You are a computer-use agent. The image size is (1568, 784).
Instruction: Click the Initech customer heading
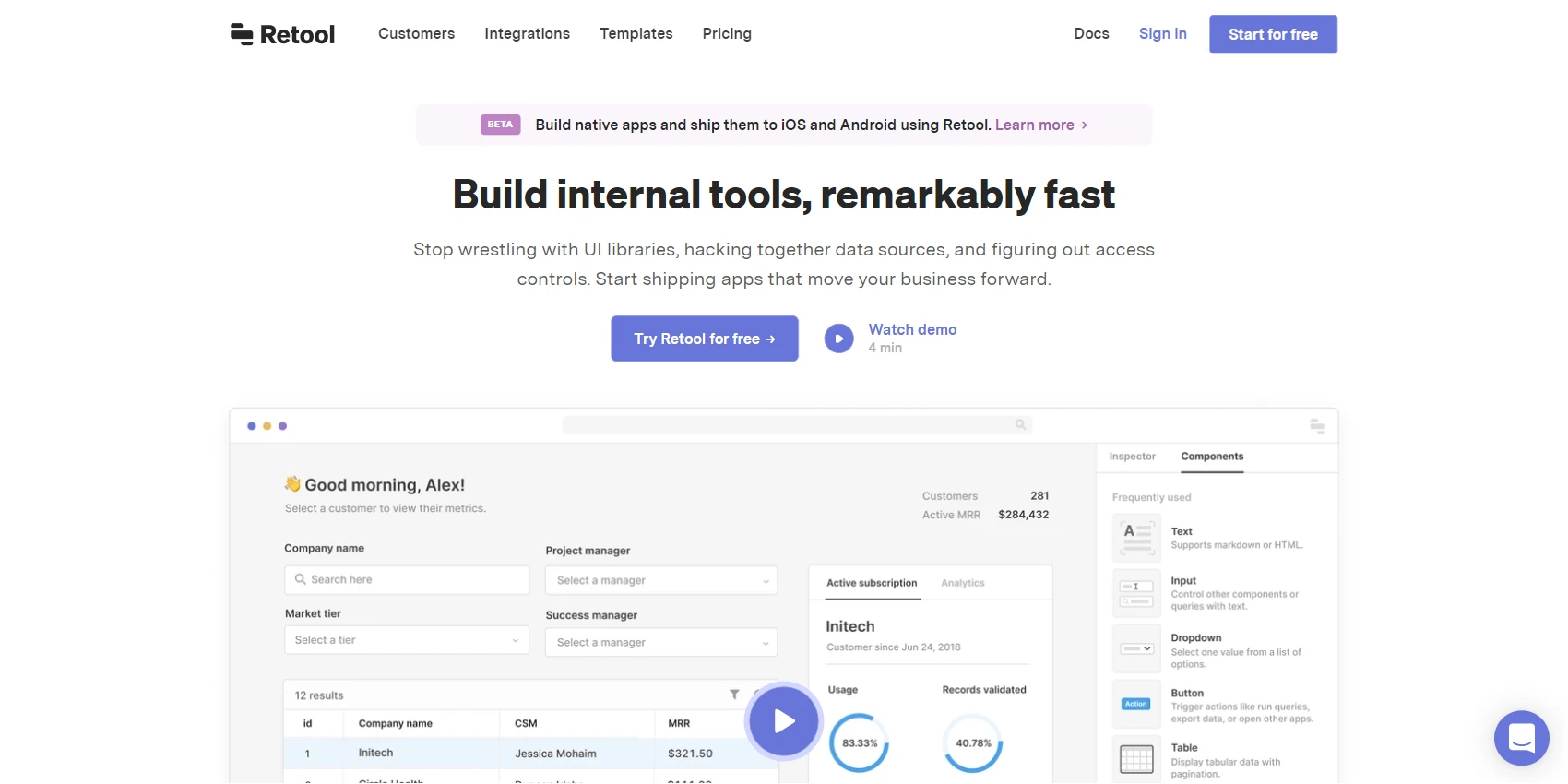[x=849, y=626]
